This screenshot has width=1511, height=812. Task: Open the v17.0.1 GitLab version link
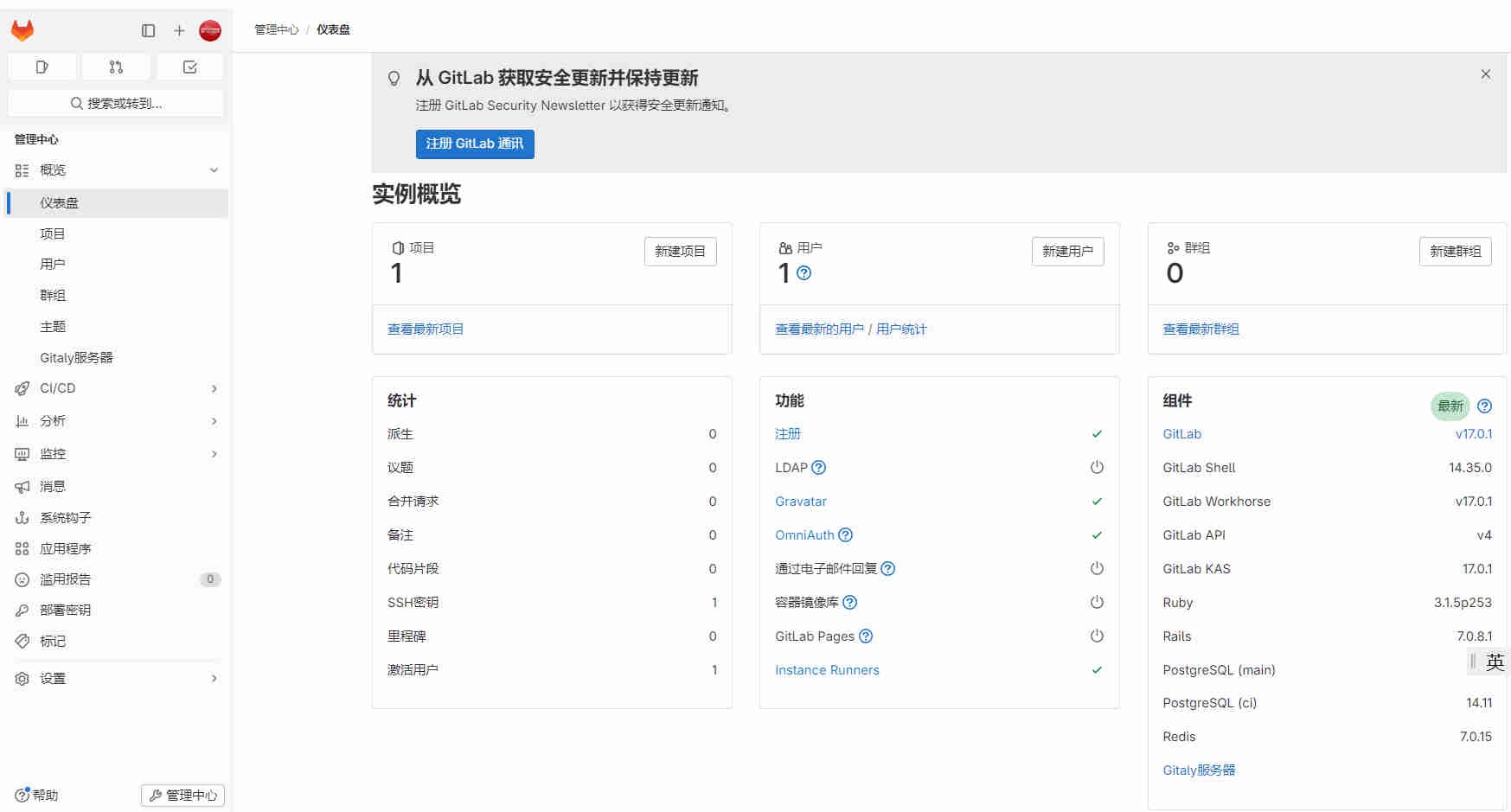[1474, 434]
